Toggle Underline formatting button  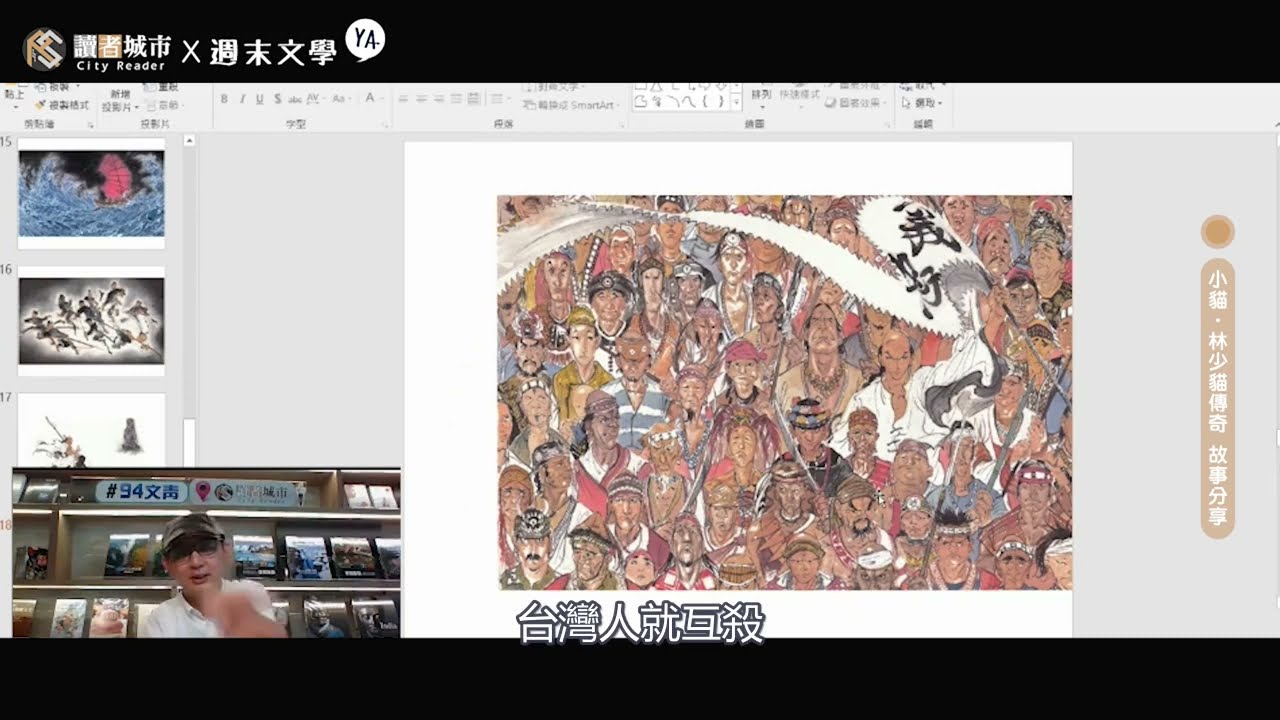point(260,99)
